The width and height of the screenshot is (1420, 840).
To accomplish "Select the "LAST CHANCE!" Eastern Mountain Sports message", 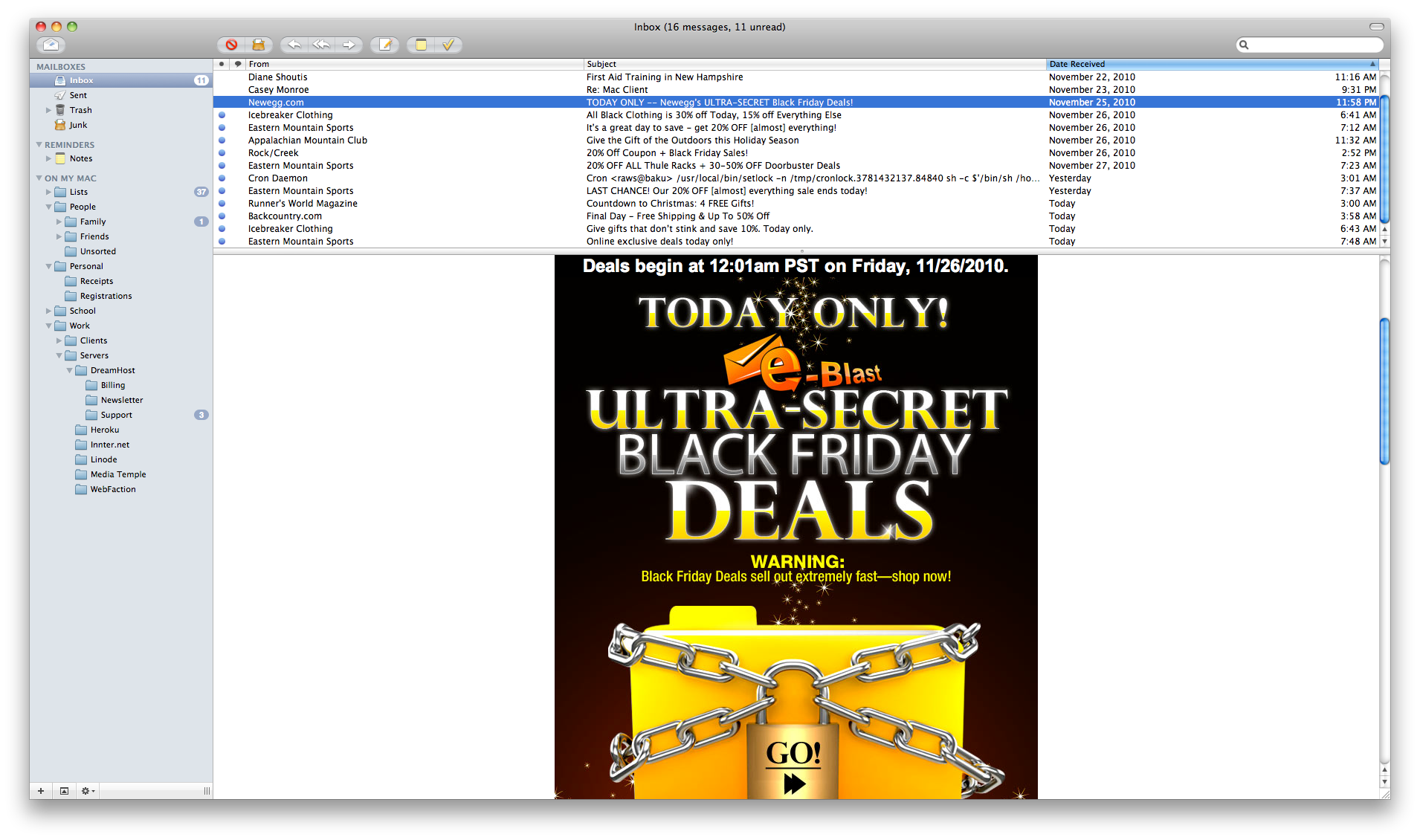I will [796, 191].
